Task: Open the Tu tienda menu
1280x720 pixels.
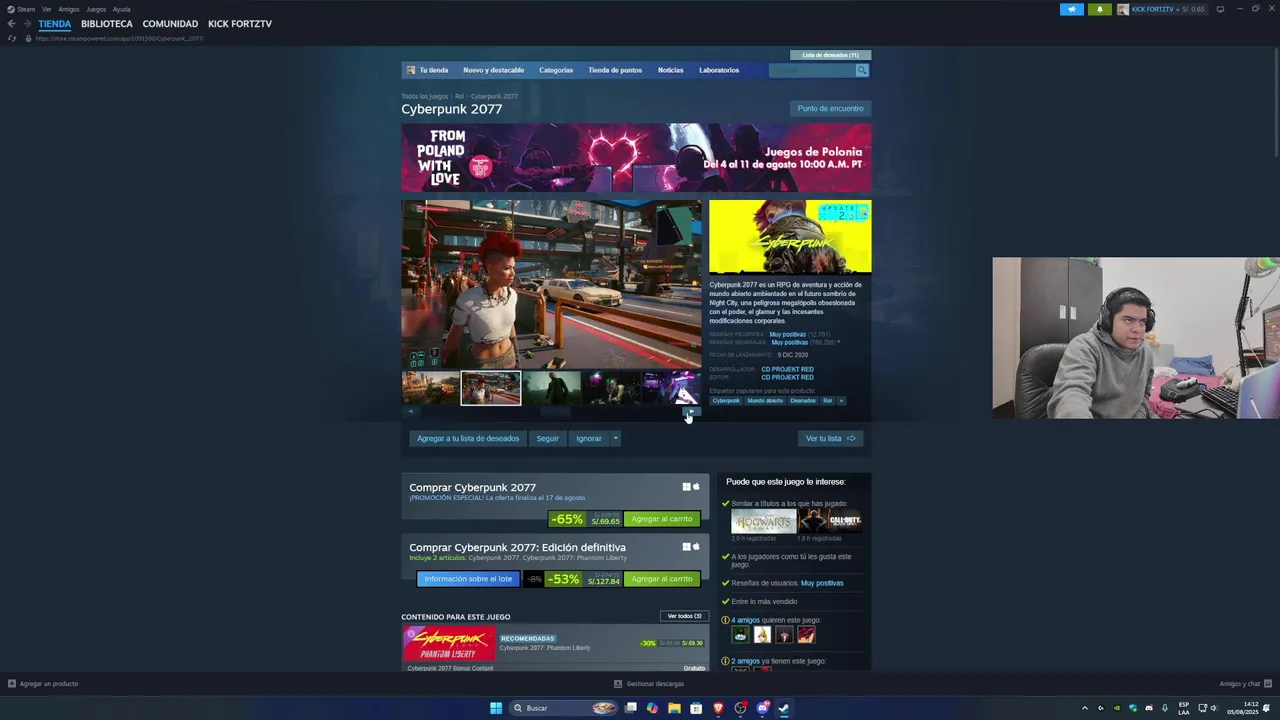Action: 434,70
